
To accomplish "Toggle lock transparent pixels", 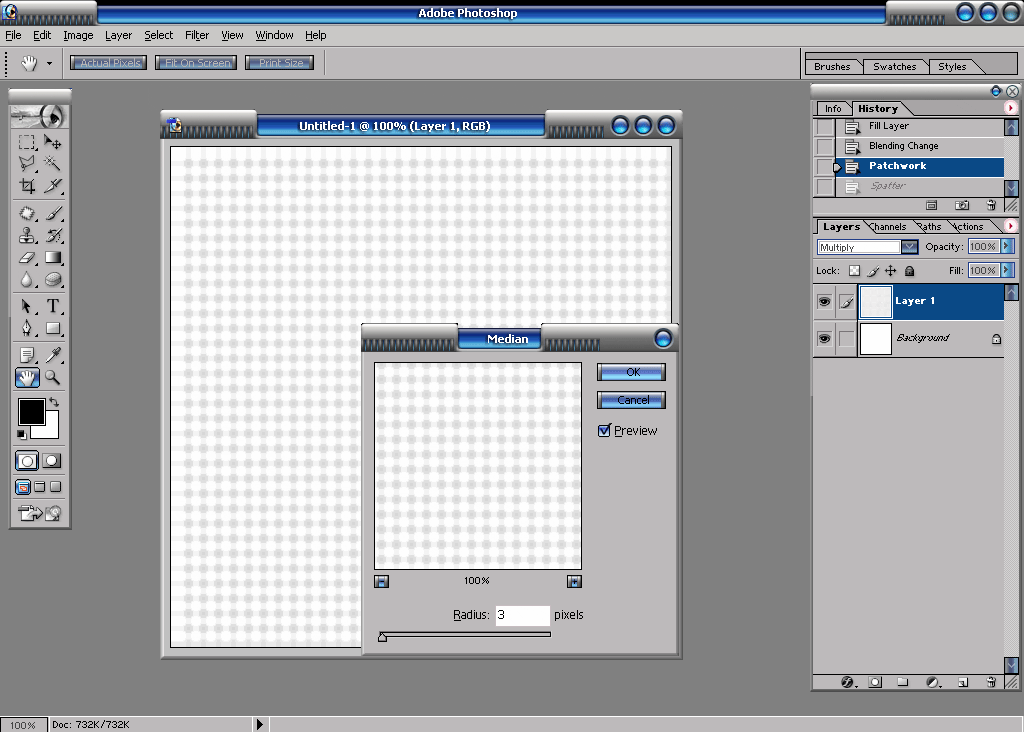I will tap(854, 270).
